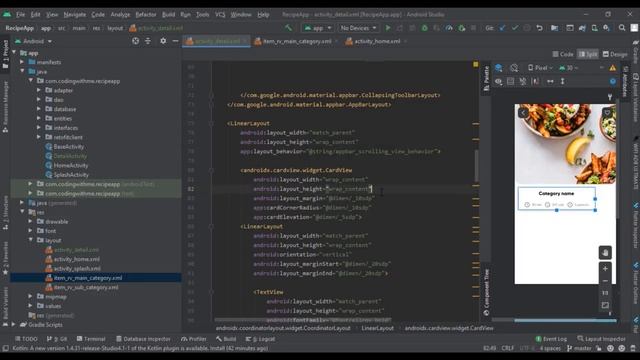Click the editor horizontal scrollbar
Screen dimensions: 640x360
tap(303, 320)
